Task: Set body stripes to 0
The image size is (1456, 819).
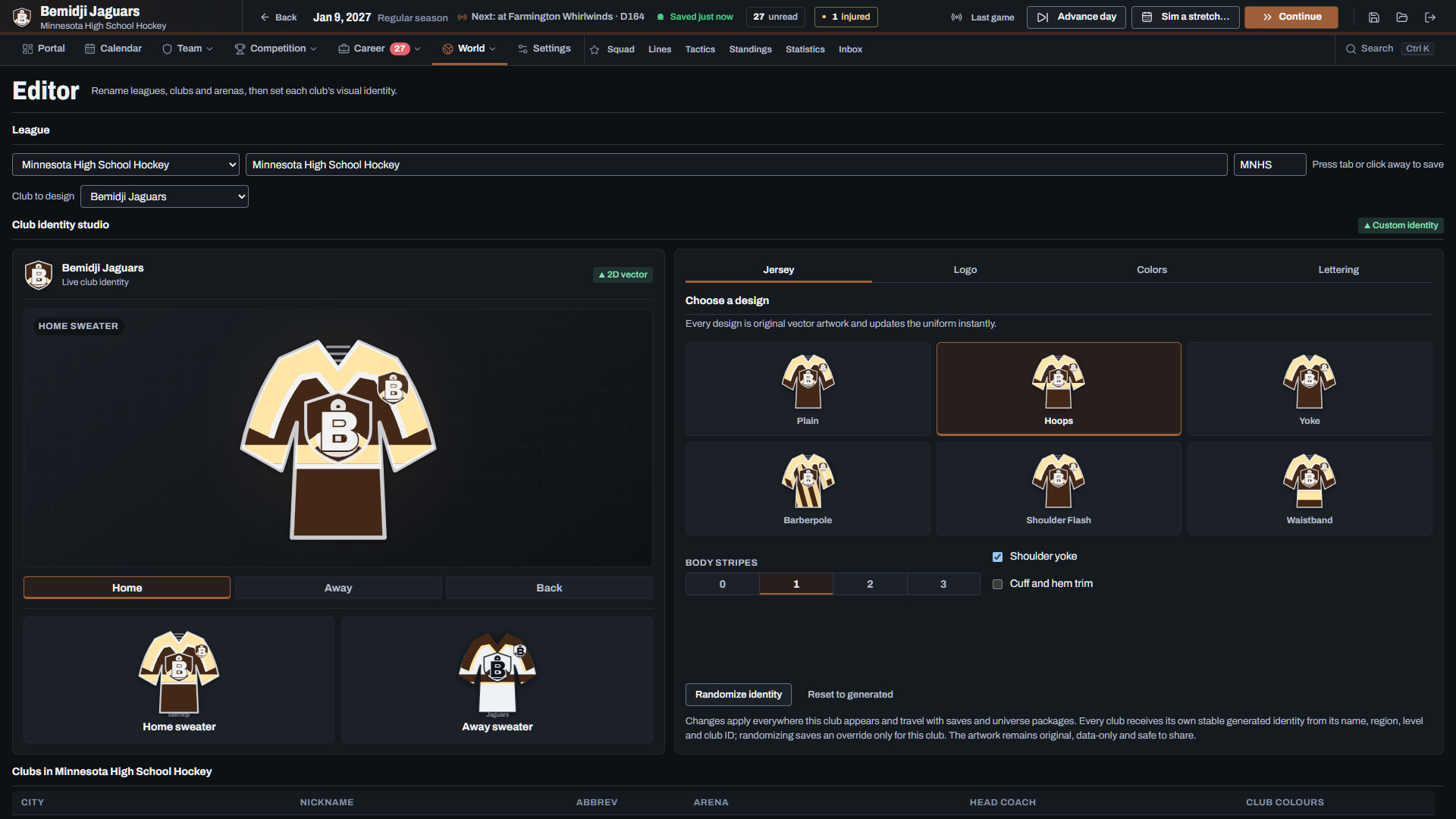Action: pos(722,584)
